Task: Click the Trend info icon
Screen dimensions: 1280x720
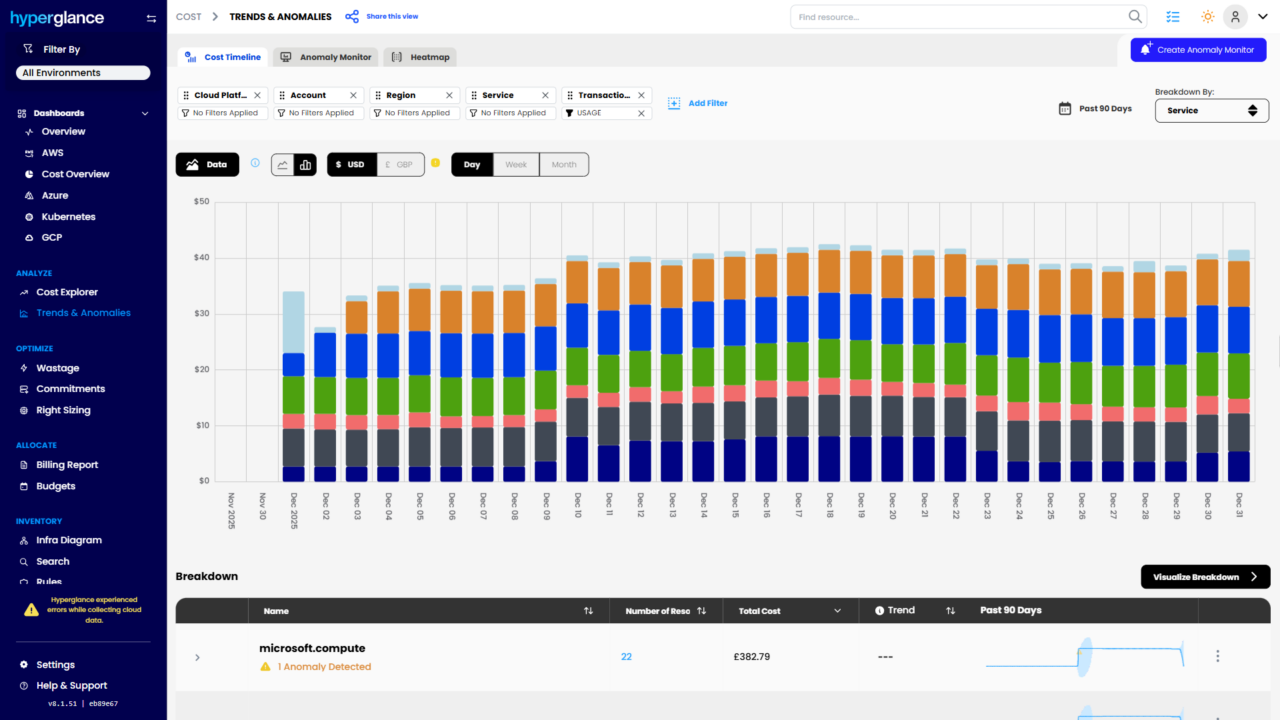Action: pyautogui.click(x=879, y=610)
